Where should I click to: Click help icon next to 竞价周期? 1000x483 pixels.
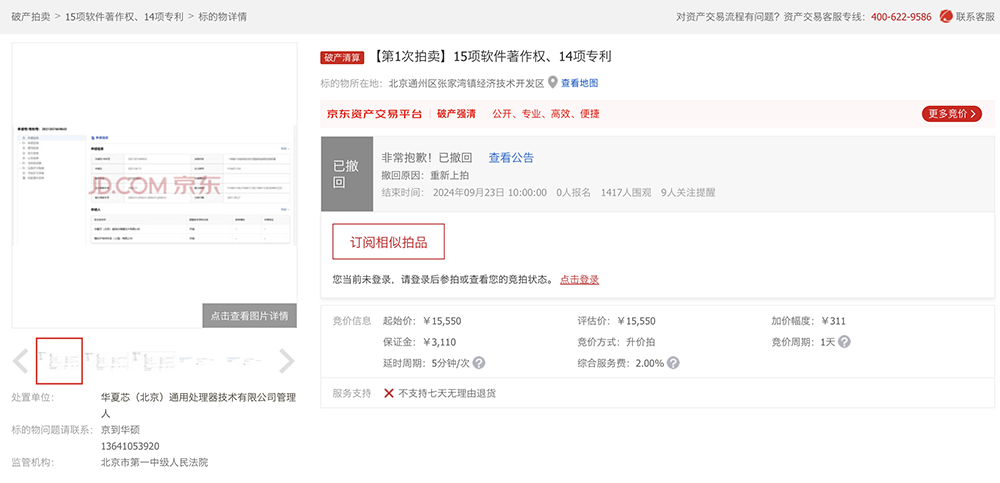844,342
